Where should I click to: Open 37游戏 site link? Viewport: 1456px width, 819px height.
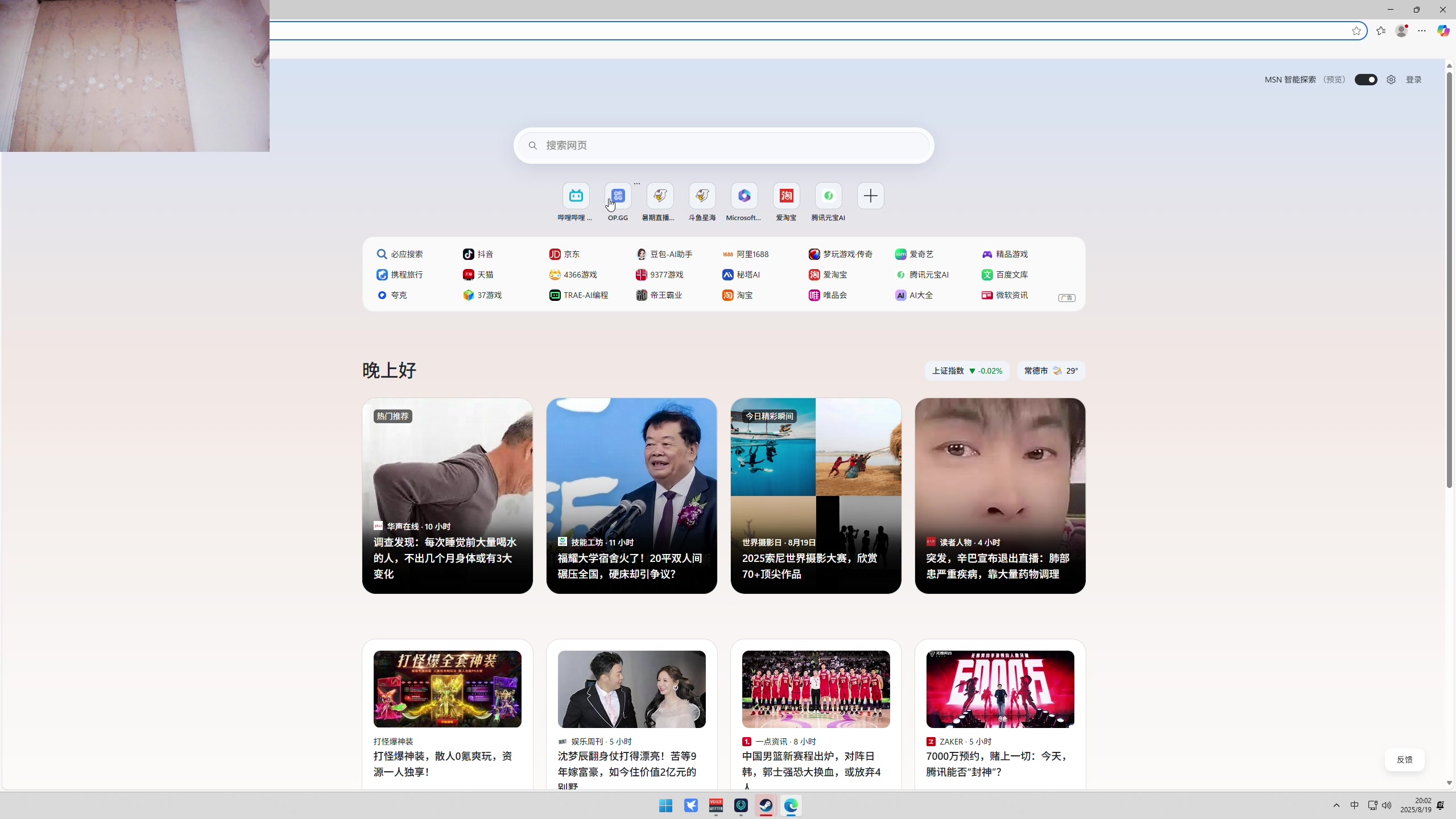point(482,295)
